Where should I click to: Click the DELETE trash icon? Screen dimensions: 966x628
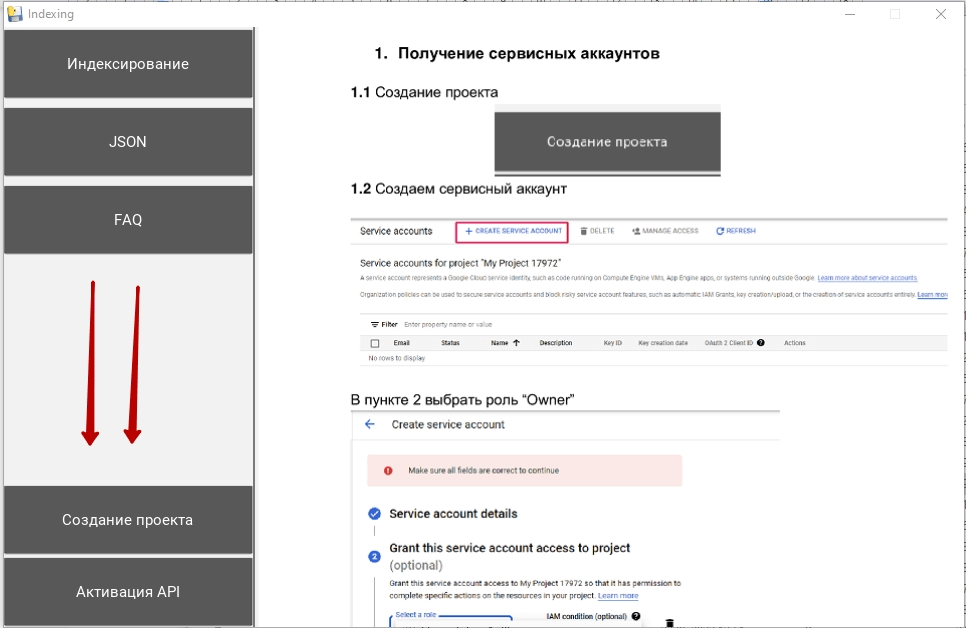coord(586,231)
